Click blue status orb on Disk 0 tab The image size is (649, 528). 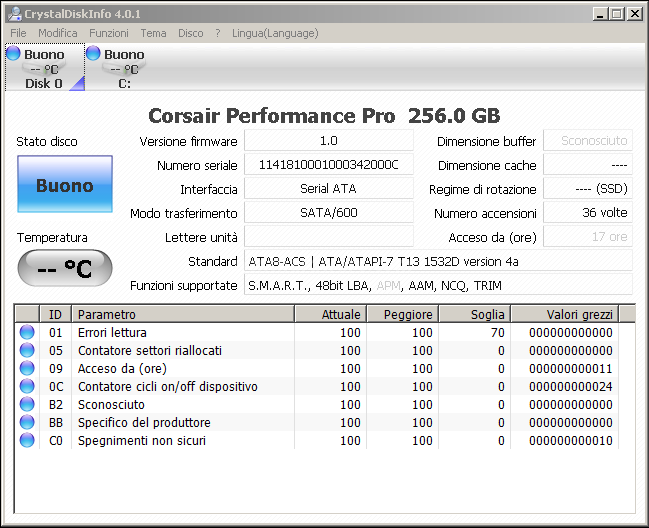point(13,53)
